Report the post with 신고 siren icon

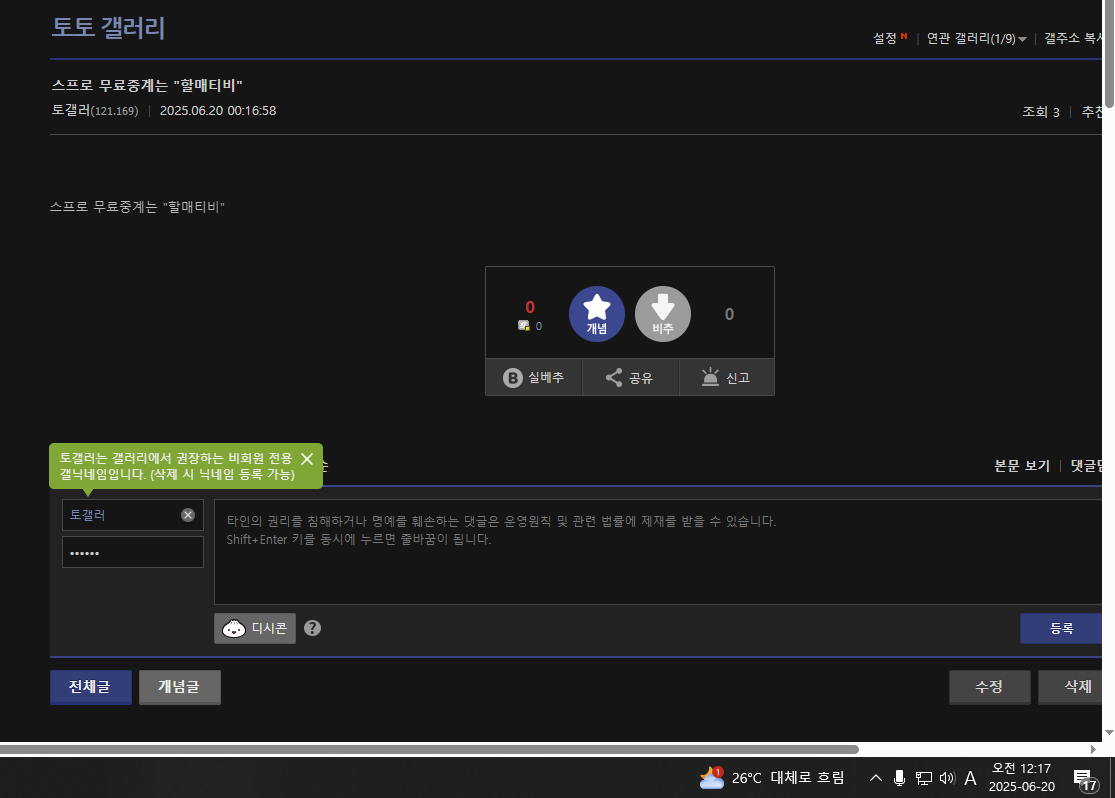click(x=726, y=378)
